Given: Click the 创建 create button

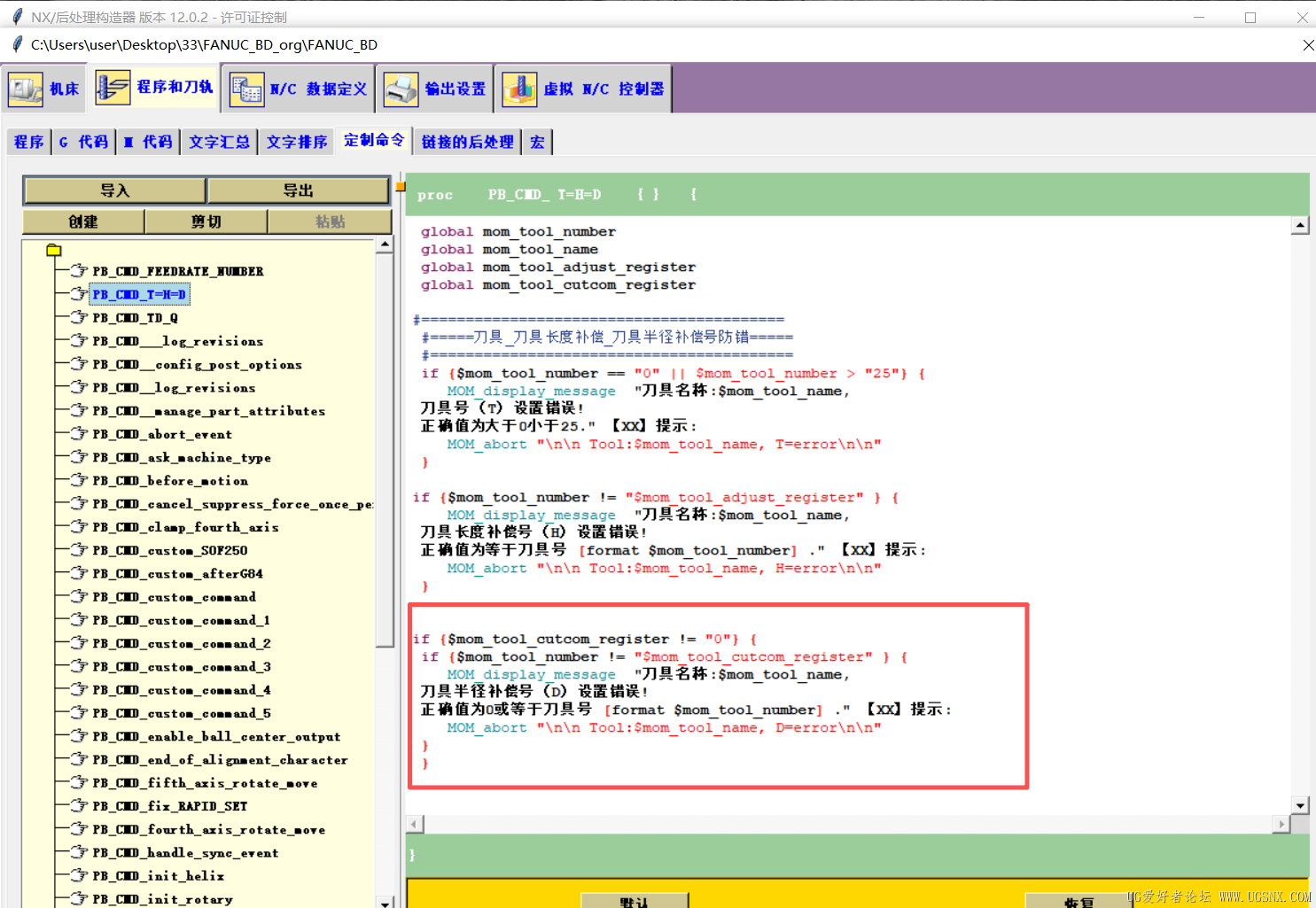Looking at the screenshot, I should [x=83, y=221].
